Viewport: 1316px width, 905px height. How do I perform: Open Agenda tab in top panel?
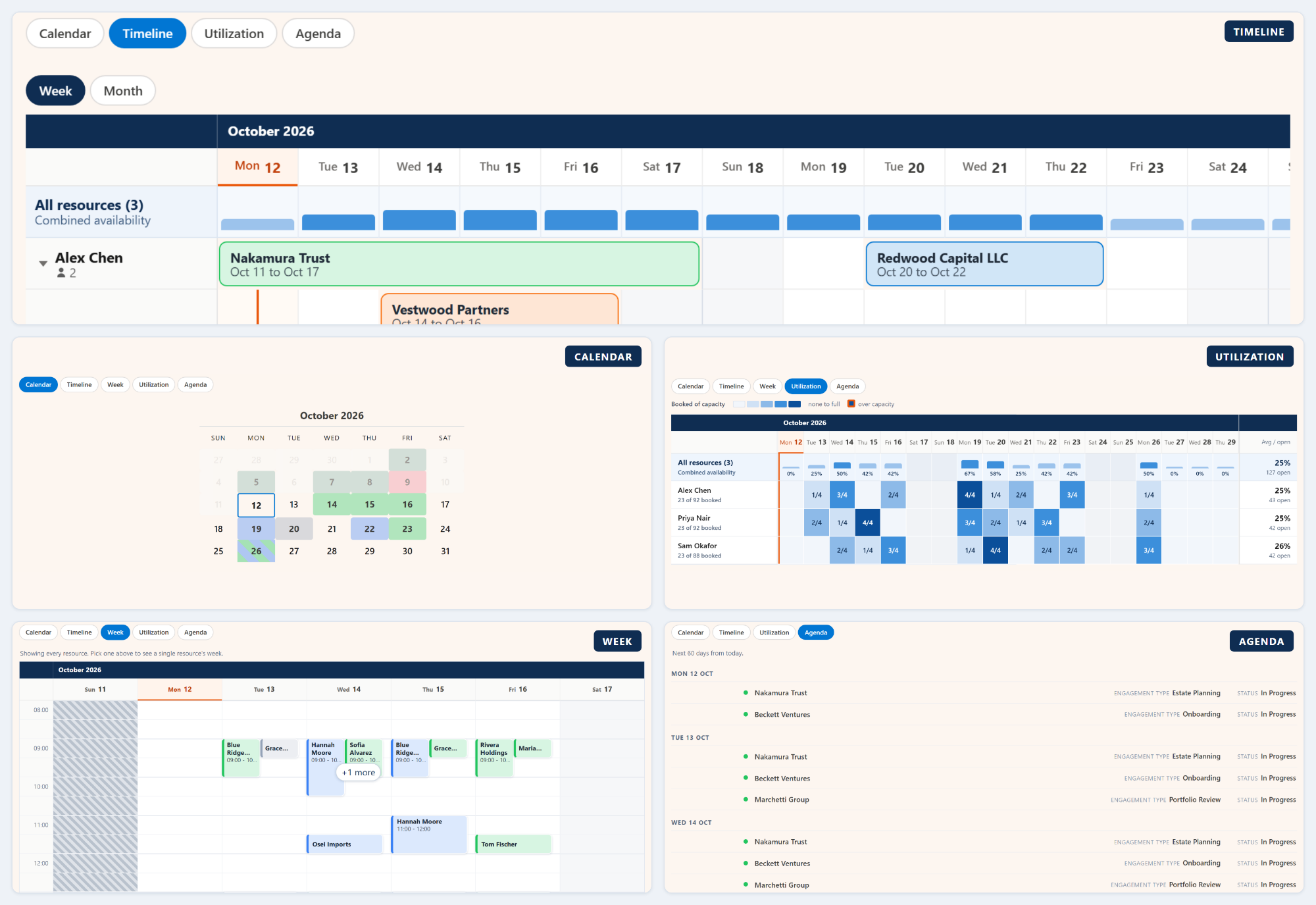318,34
